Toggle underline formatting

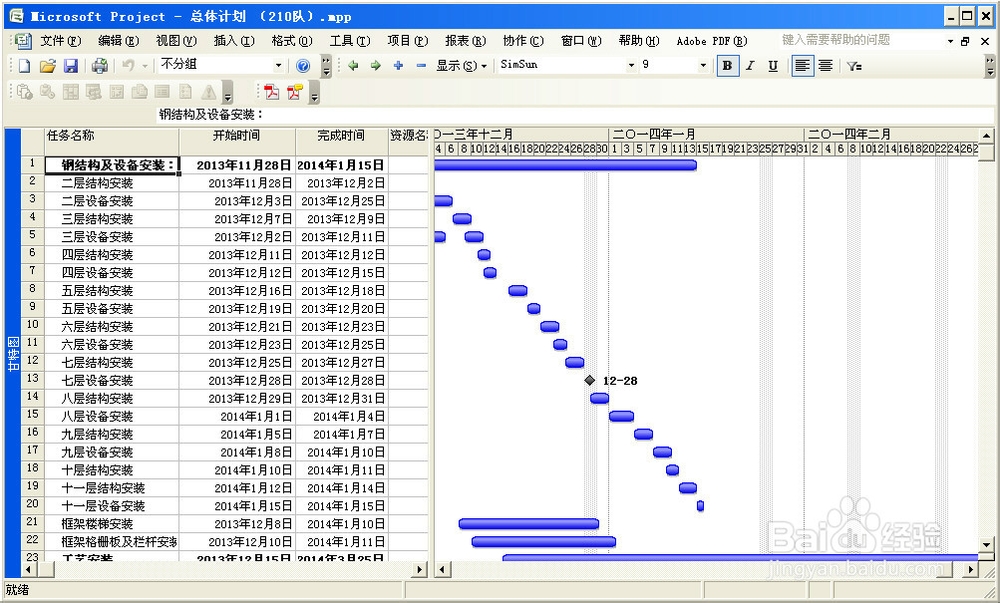tap(772, 66)
